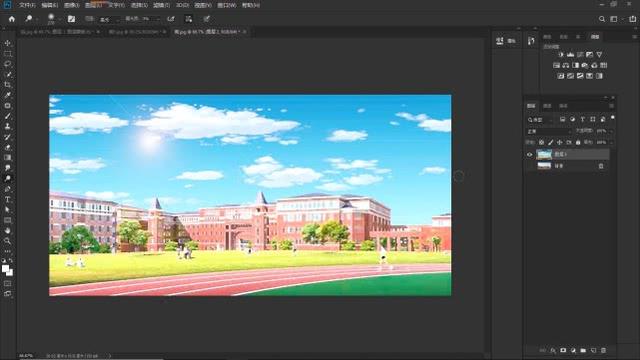Add a layer mask from panel footer
Viewport: 640px width, 360px height.
pos(563,350)
